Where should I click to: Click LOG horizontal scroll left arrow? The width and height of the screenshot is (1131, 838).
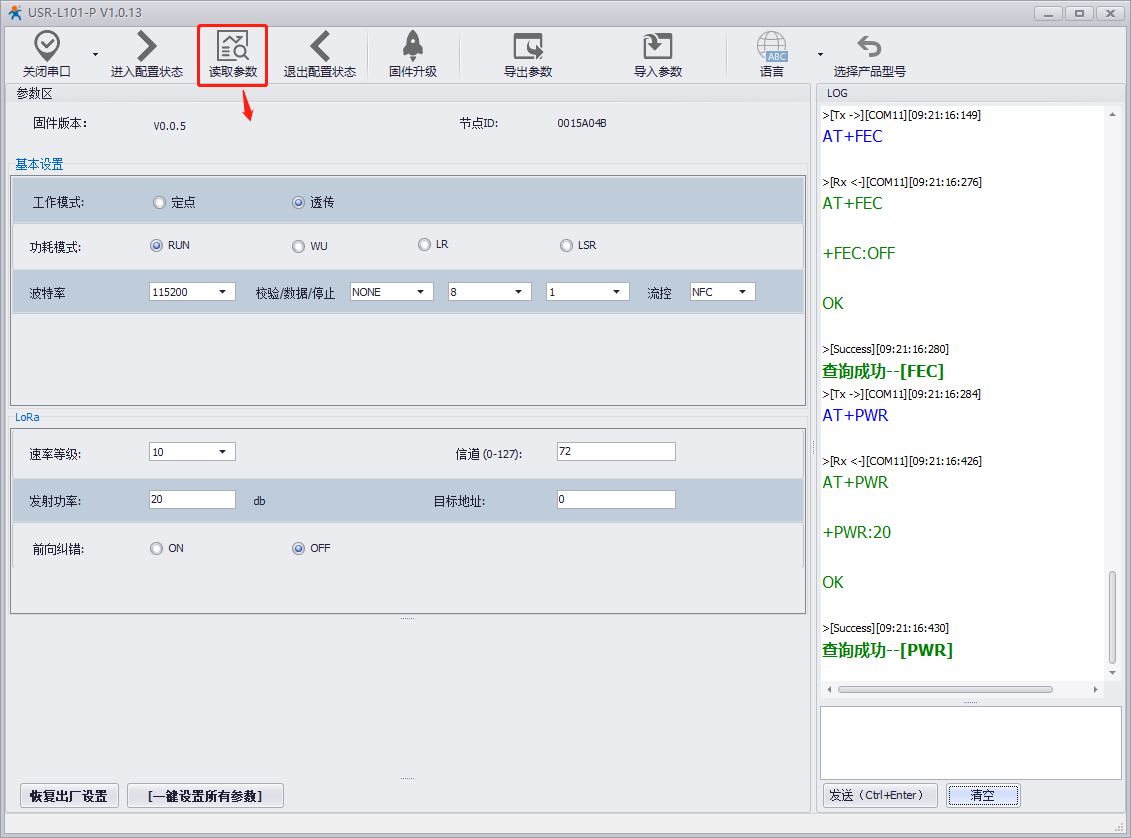(829, 689)
